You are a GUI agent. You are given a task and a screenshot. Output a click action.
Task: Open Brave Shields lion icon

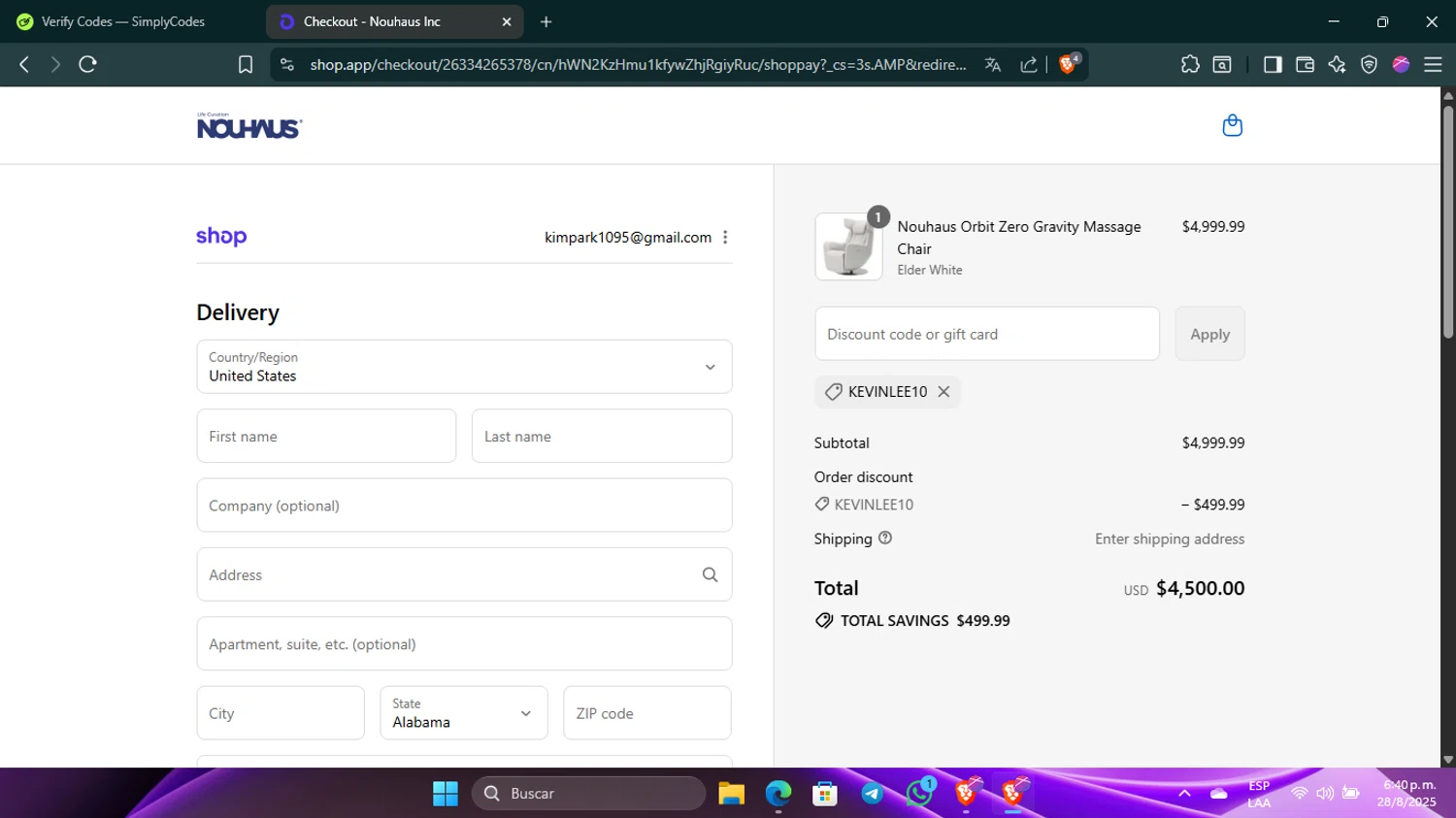(x=1069, y=64)
